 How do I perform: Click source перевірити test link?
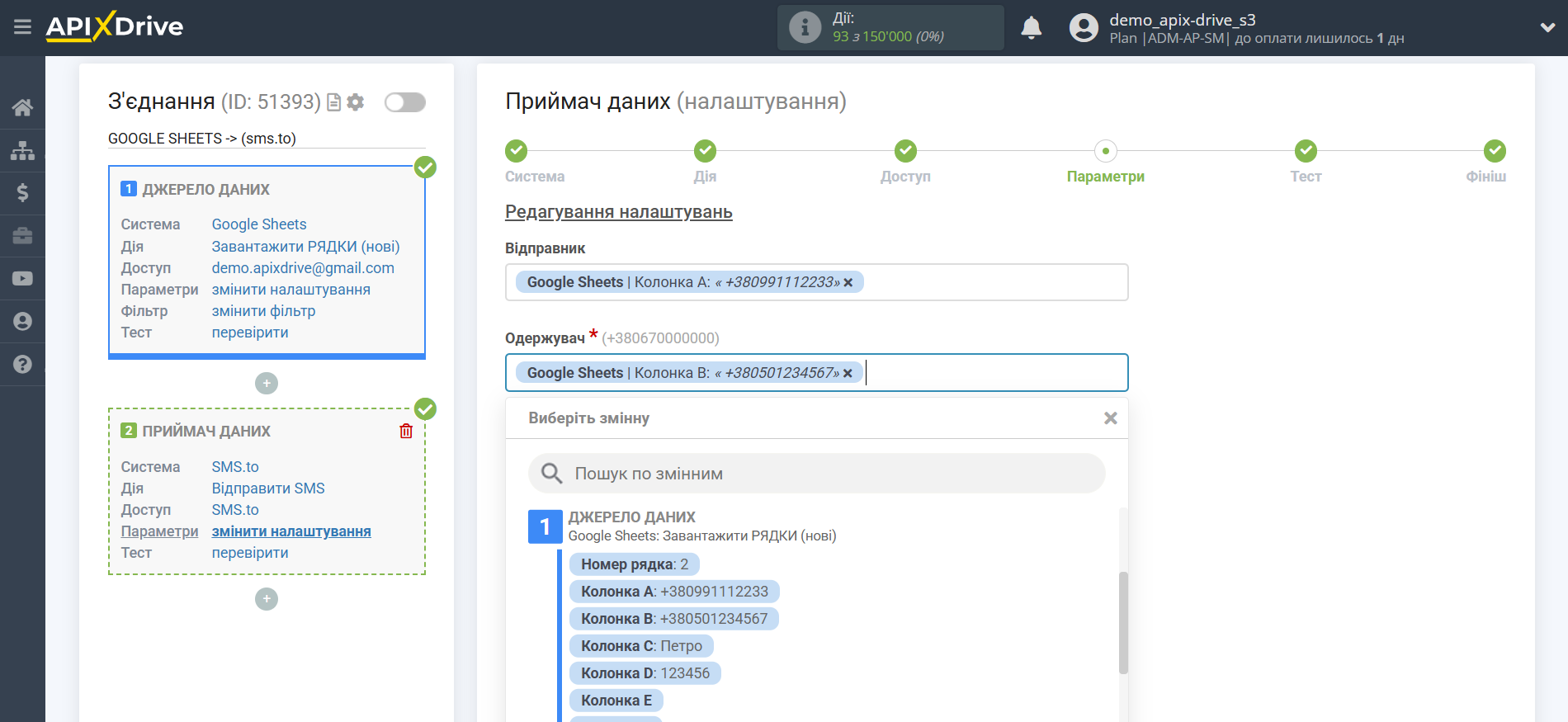250,333
